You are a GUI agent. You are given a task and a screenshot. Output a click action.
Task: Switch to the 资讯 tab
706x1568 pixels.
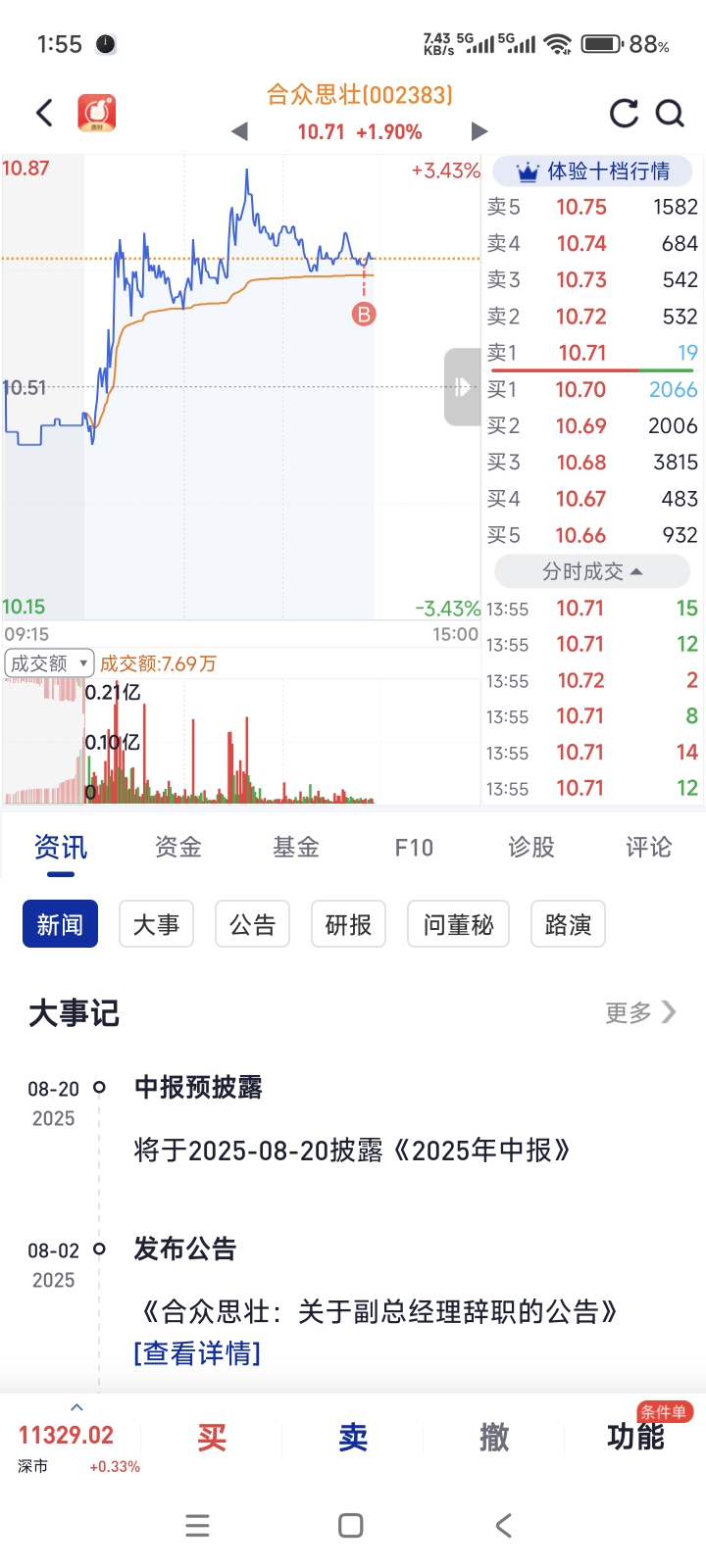pyautogui.click(x=61, y=848)
